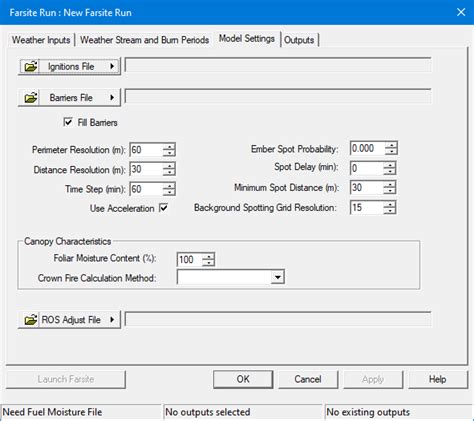This screenshot has width=474, height=421.
Task: Click the Foliar Moisture Content field
Action: point(189,259)
